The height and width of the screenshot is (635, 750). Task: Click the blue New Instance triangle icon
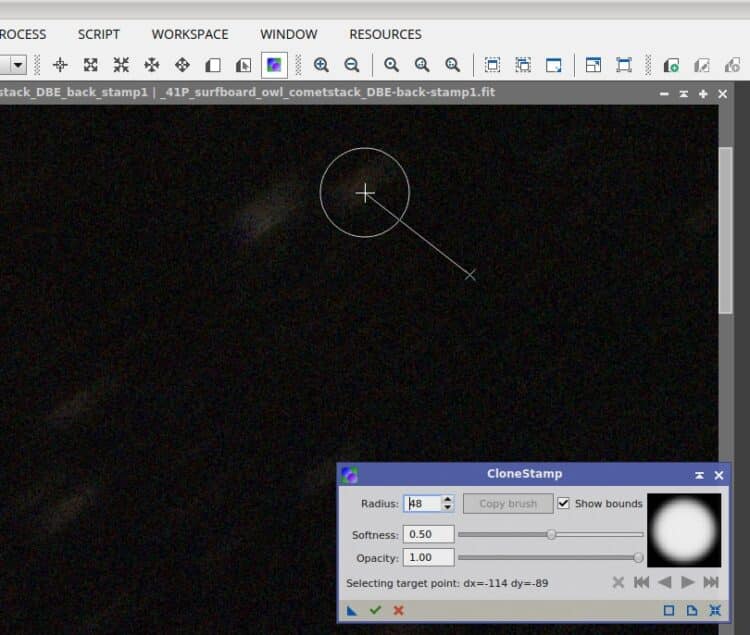352,611
